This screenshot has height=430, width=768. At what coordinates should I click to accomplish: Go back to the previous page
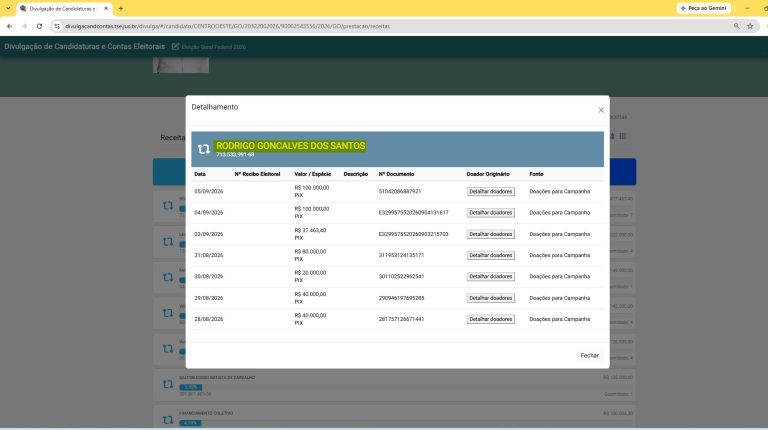10,26
